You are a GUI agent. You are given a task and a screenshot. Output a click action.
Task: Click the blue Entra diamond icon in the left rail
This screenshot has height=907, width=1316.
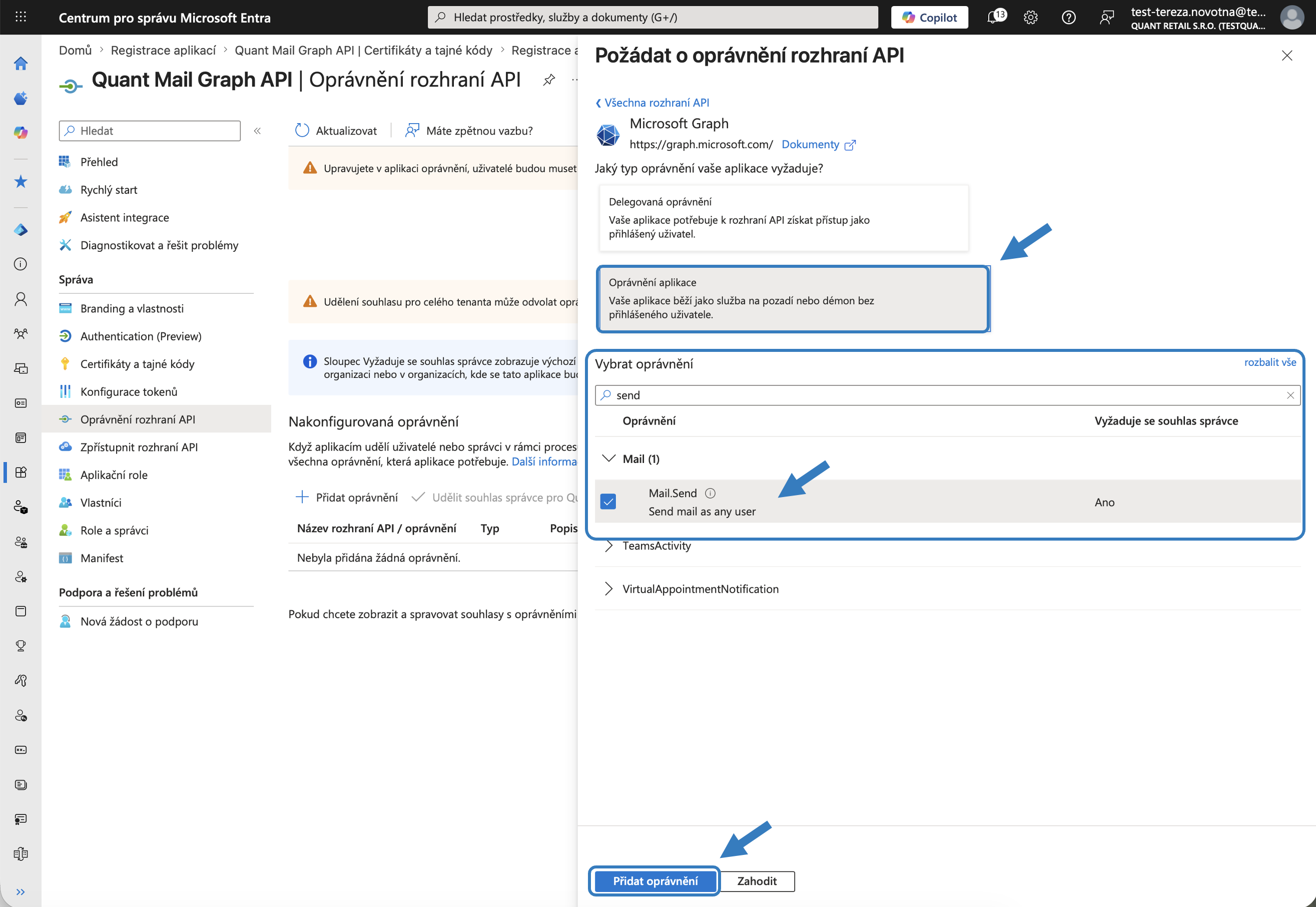21,230
